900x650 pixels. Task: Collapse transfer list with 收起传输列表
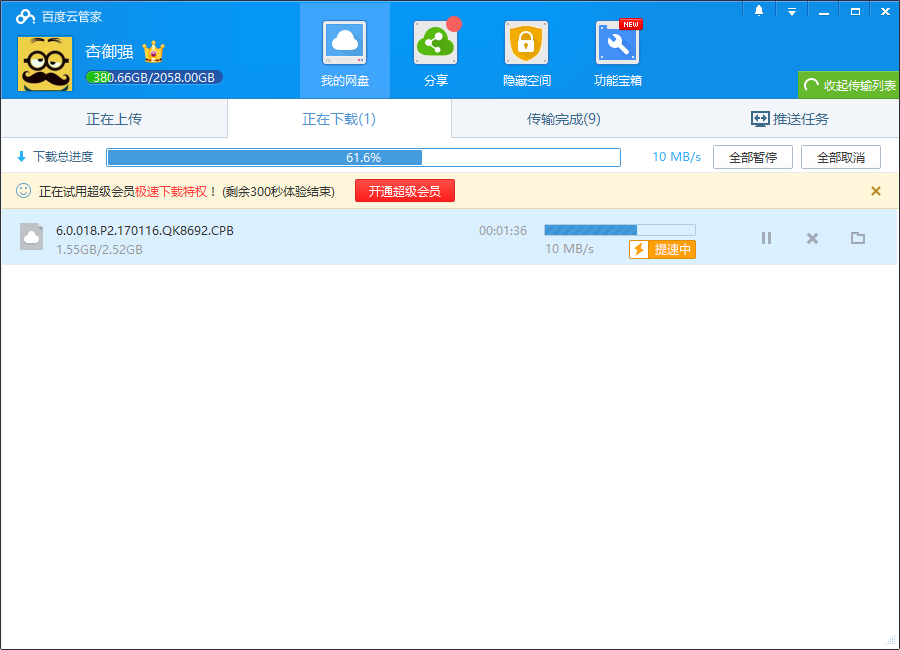(x=848, y=86)
